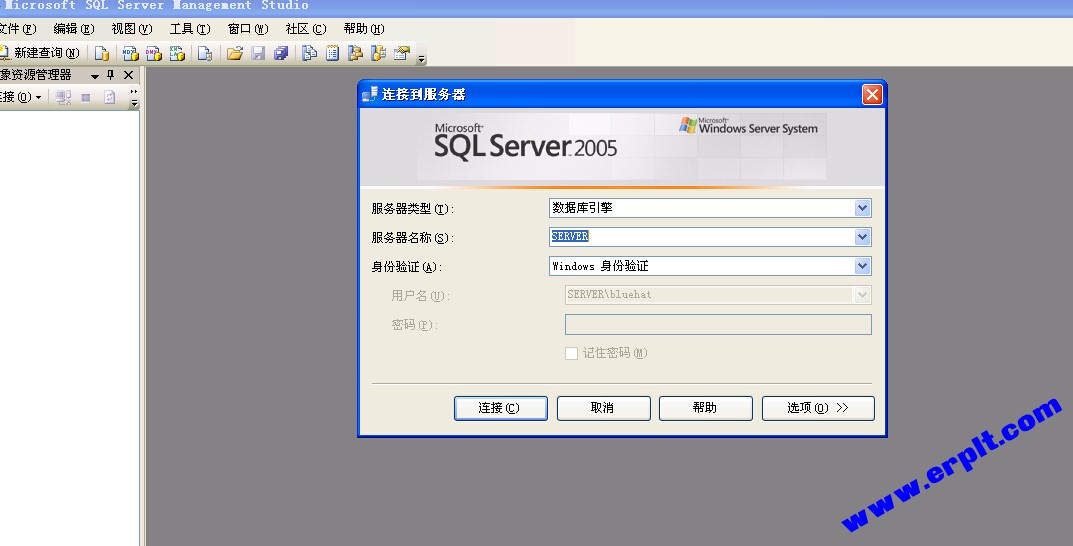1073x546 pixels.
Task: Click the Analysis Services DMX Query icon
Action: point(154,53)
